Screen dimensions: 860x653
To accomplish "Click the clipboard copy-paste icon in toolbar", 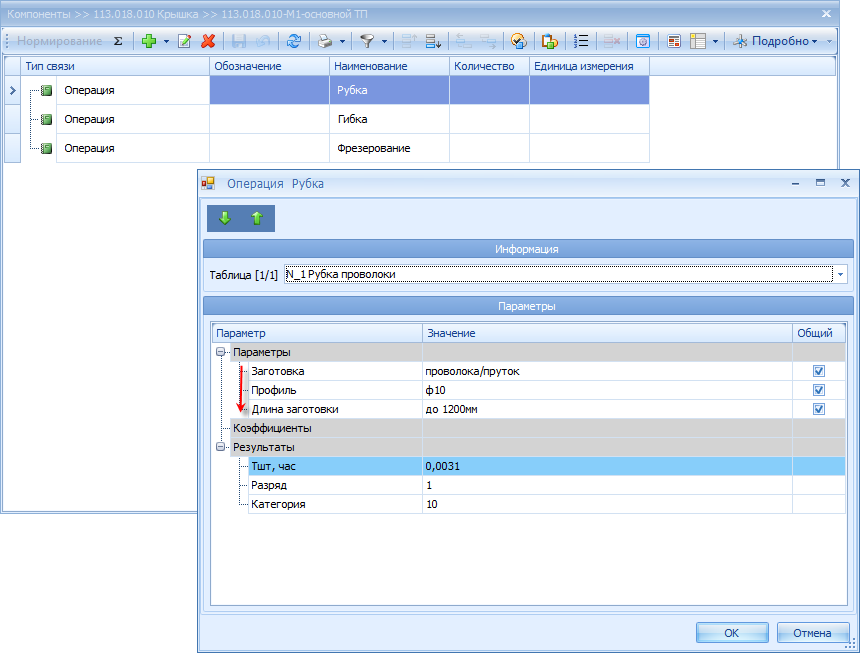I will (549, 41).
